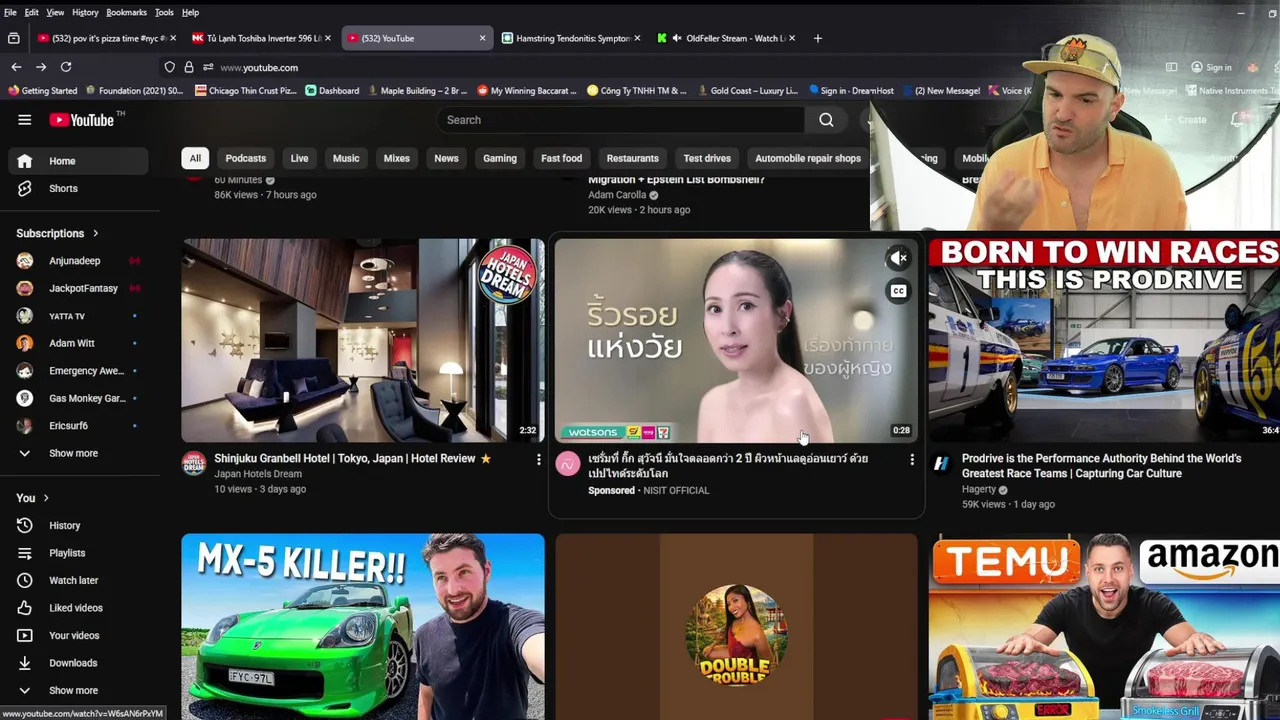Go forward with browser forward arrow
The height and width of the screenshot is (720, 1280).
[41, 67]
